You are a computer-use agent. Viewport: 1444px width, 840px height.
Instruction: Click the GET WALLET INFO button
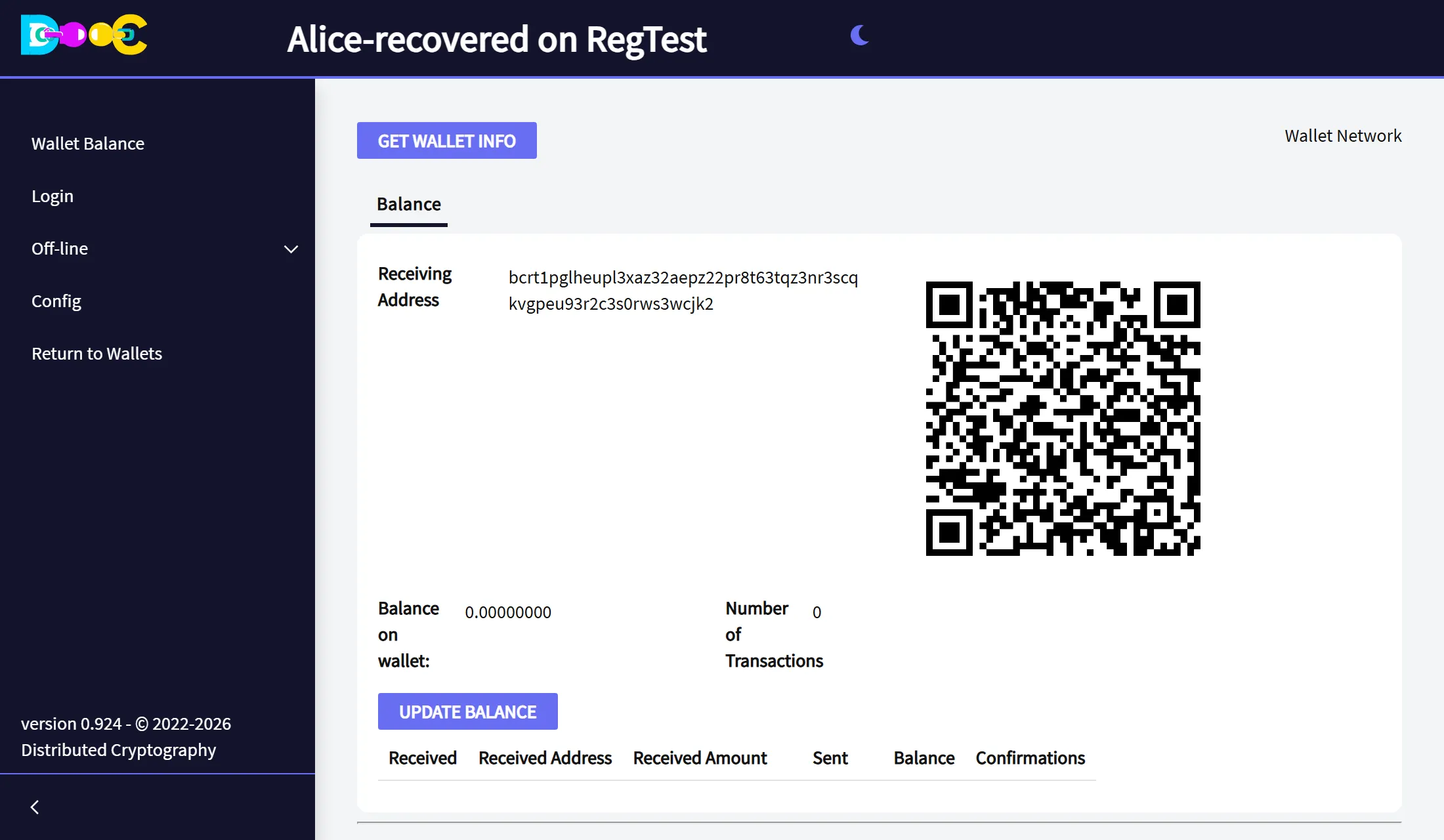(447, 140)
